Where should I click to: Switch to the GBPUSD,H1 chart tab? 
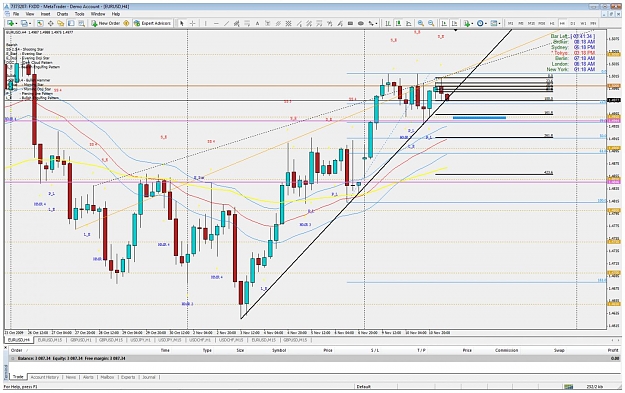click(x=81, y=340)
